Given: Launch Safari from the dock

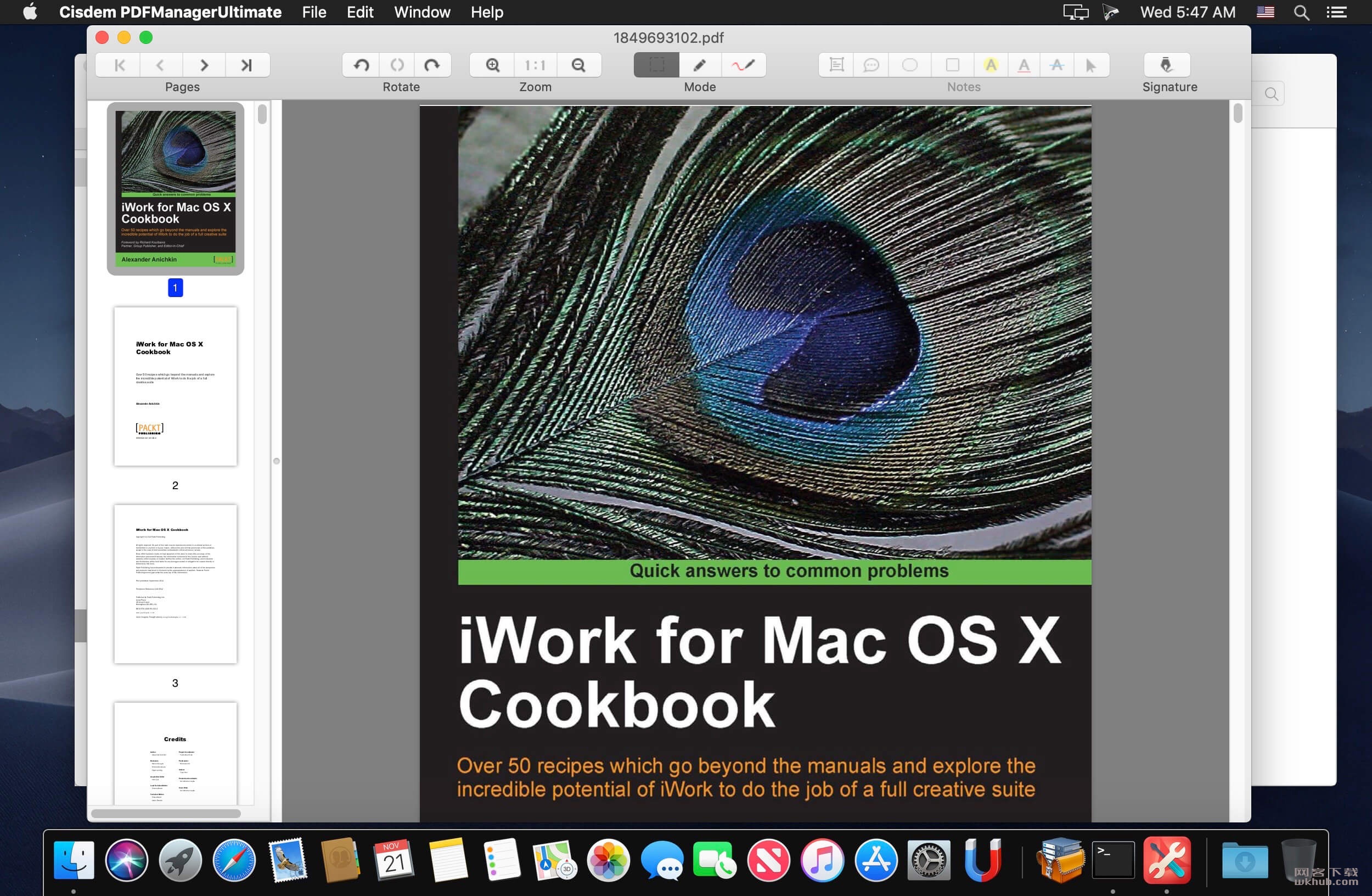Looking at the screenshot, I should coord(234,860).
